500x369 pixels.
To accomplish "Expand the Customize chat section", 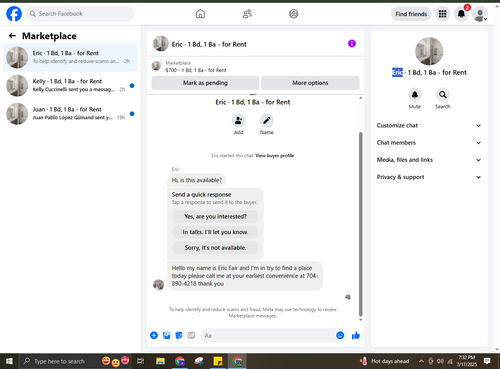I will 429,126.
